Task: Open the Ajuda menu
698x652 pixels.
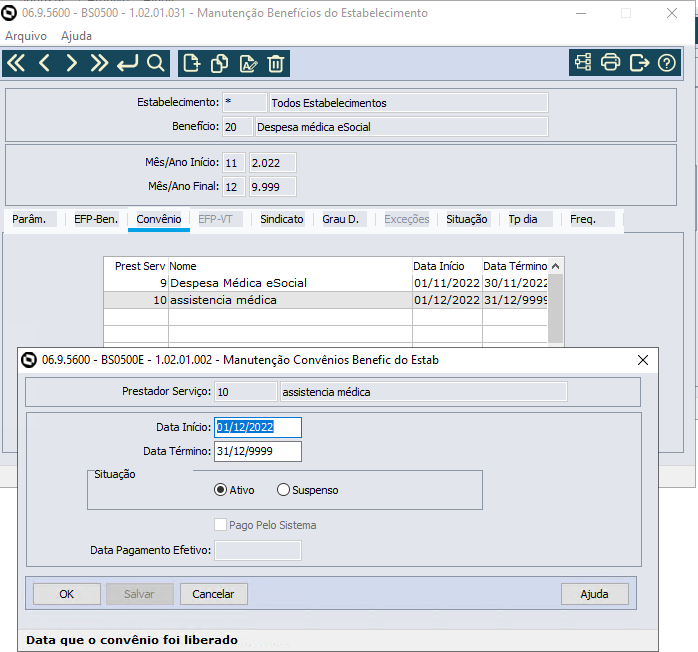Action: tap(76, 35)
